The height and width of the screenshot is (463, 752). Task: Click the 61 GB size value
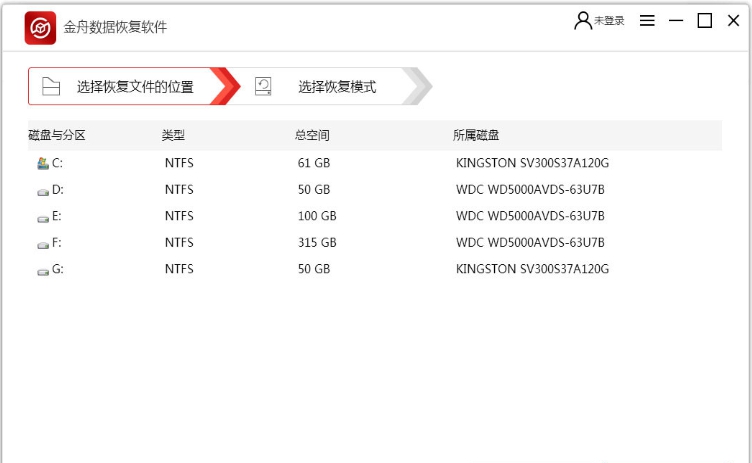[314, 163]
